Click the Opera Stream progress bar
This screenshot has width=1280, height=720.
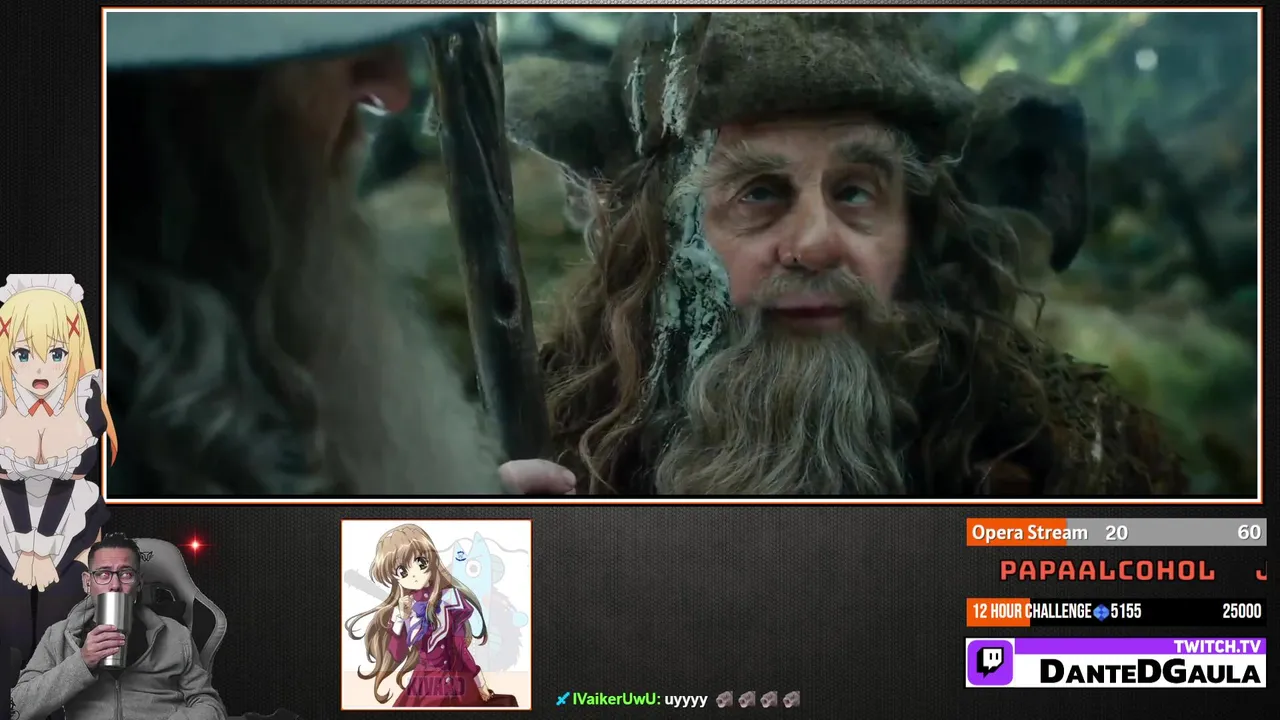1116,533
